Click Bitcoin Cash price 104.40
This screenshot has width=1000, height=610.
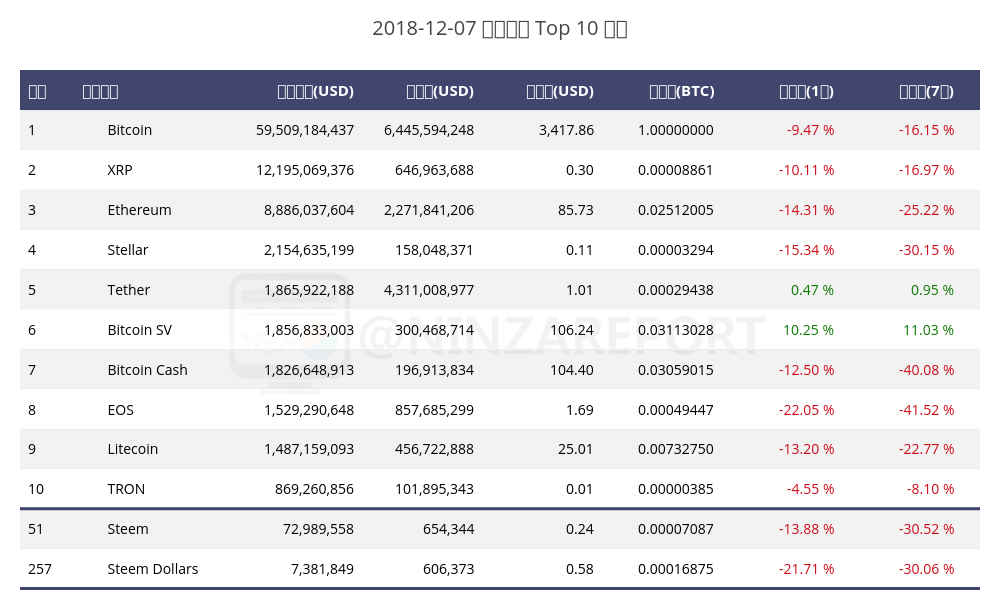click(x=572, y=370)
